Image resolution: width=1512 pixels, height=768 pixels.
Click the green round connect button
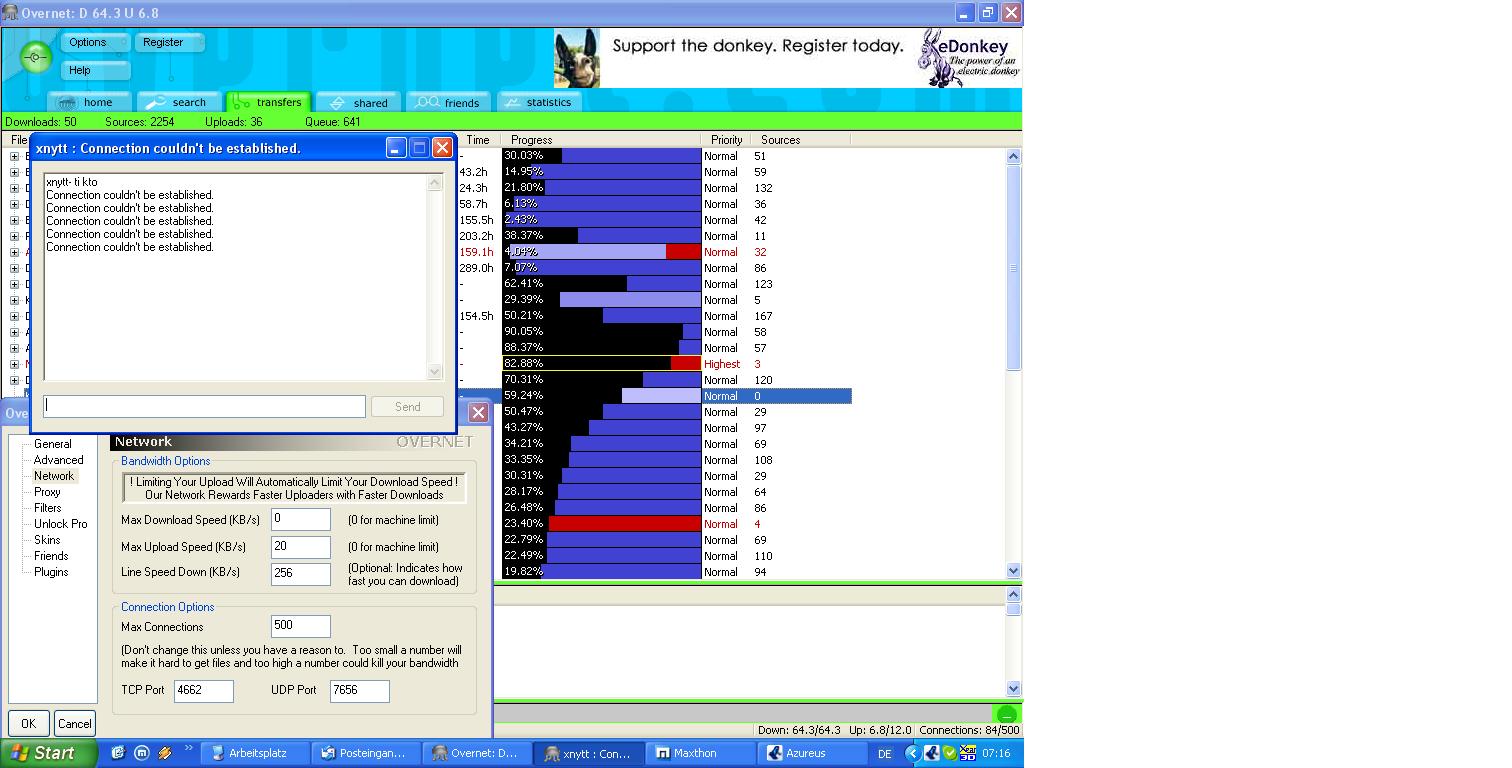tap(36, 57)
